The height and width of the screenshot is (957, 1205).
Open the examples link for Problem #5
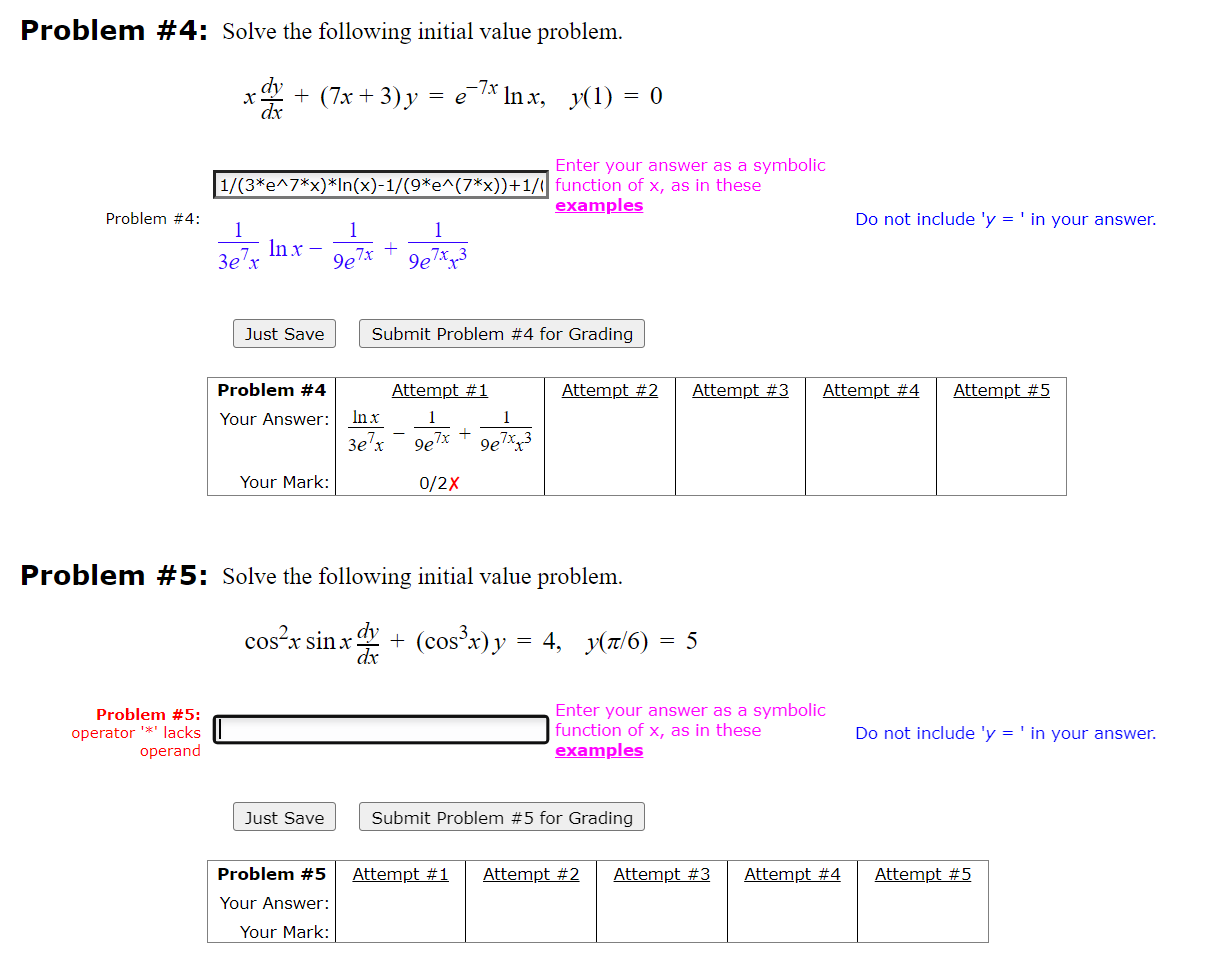click(598, 750)
